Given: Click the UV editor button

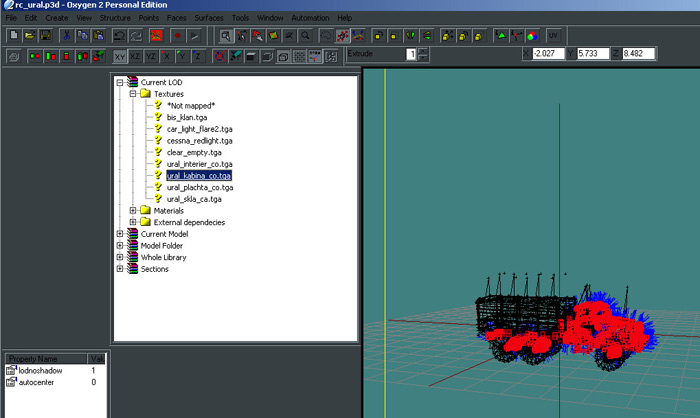Looking at the screenshot, I should pos(553,36).
